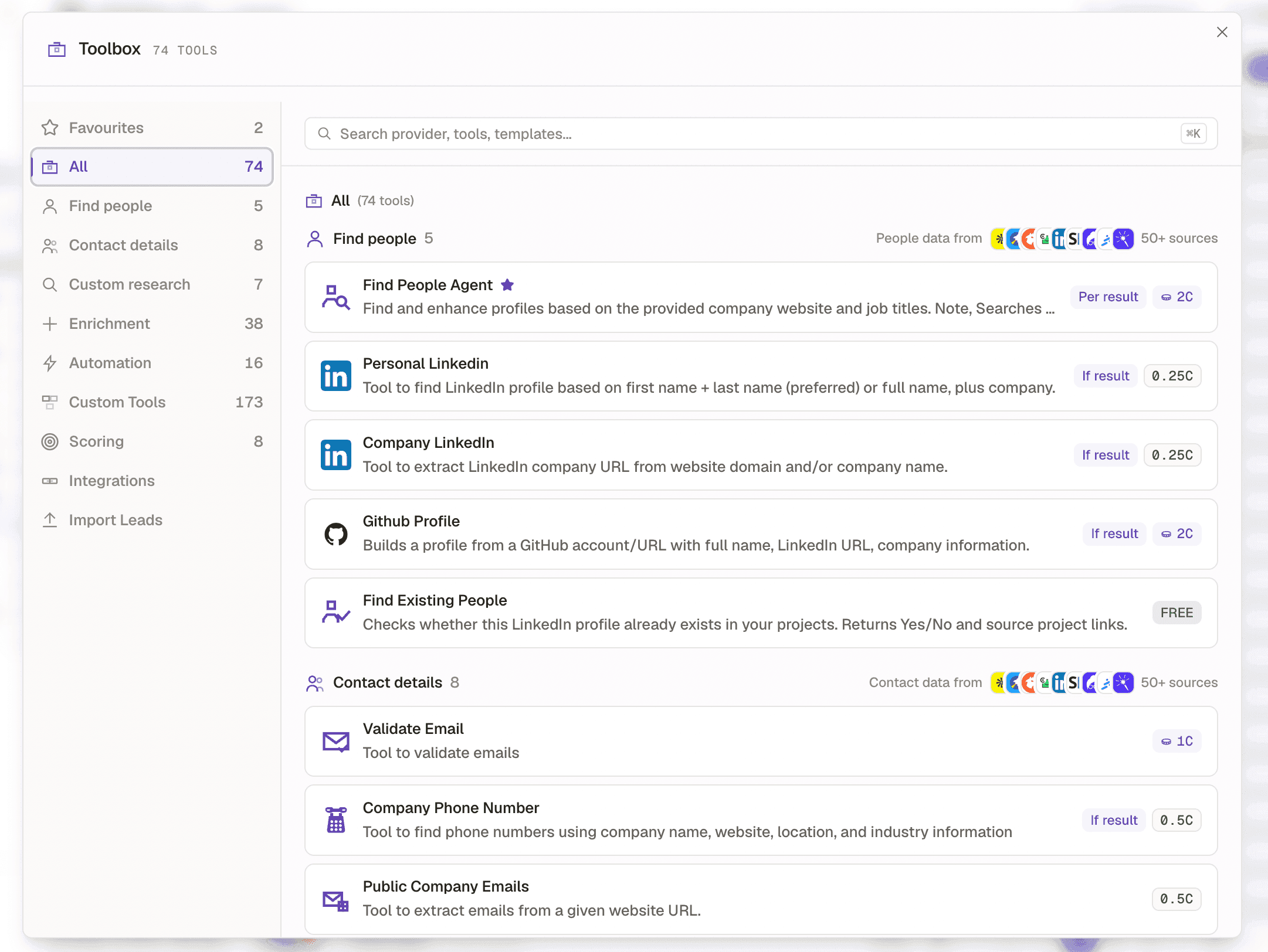Click the Custom Tools icon in sidebar
Image resolution: width=1268 pixels, height=952 pixels.
(x=50, y=402)
